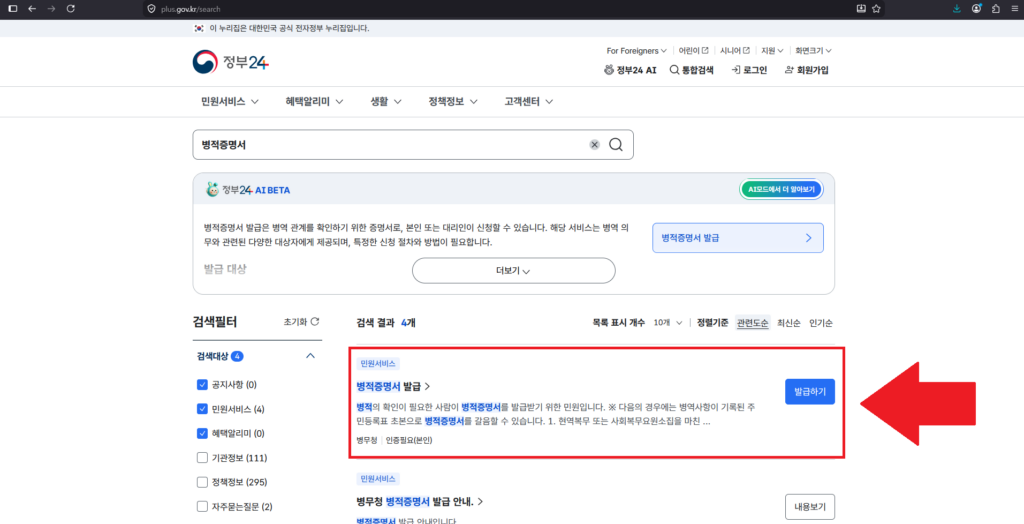Click the 병무청 agency label
This screenshot has width=1024, height=524.
[x=368, y=440]
